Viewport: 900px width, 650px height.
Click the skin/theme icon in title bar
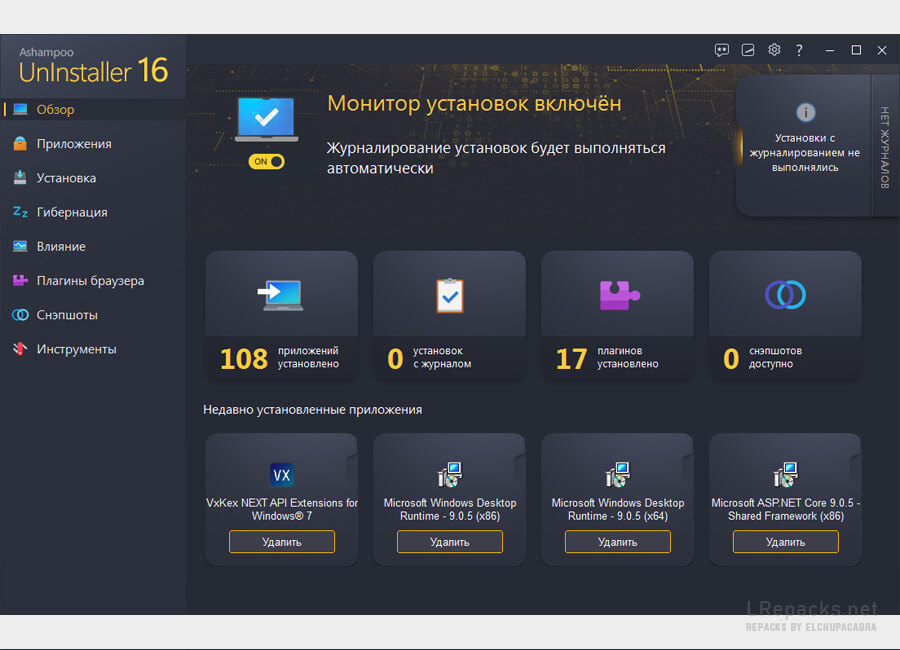click(x=748, y=50)
